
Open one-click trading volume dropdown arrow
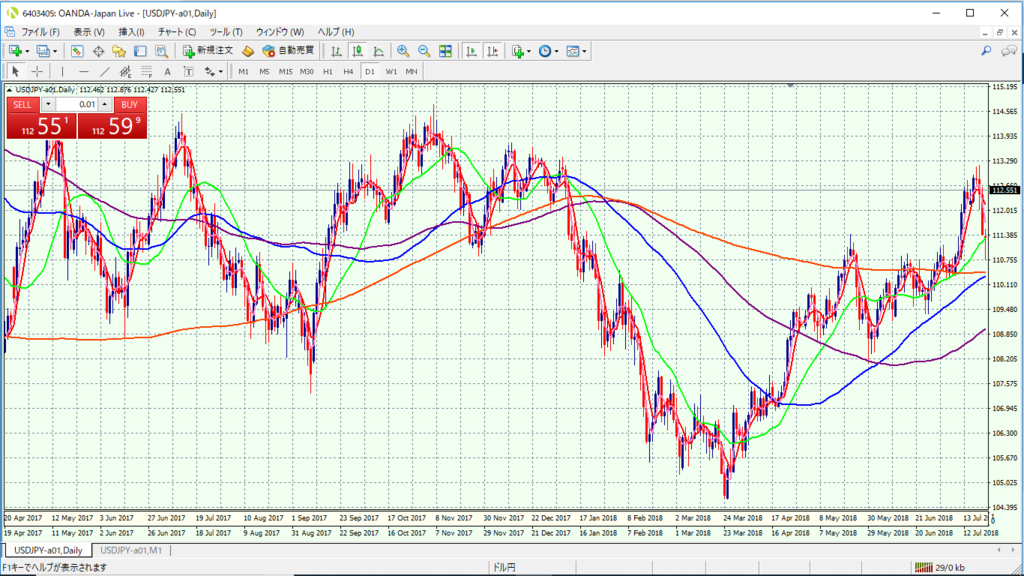point(48,104)
